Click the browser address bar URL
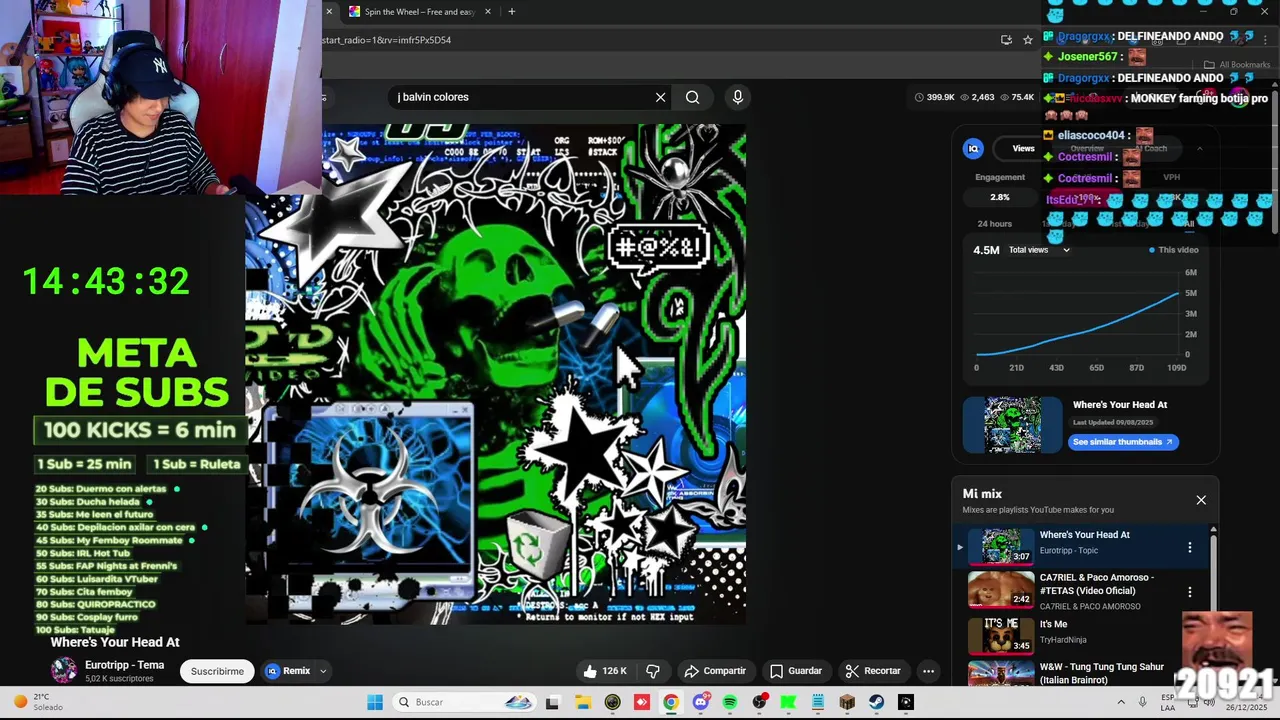Viewport: 1280px width, 720px height. 386,40
